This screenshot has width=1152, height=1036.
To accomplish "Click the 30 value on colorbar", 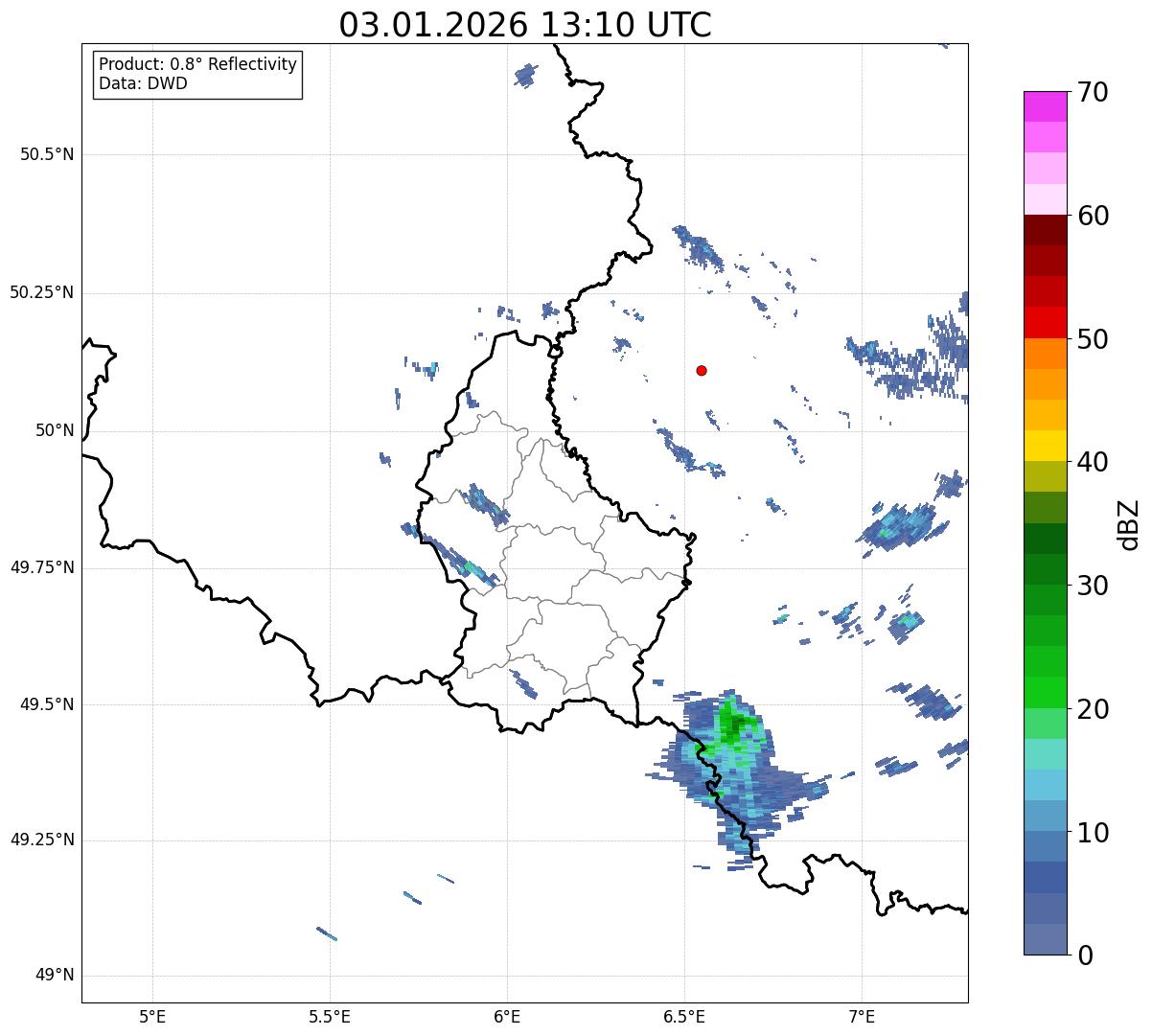I will click(1094, 586).
